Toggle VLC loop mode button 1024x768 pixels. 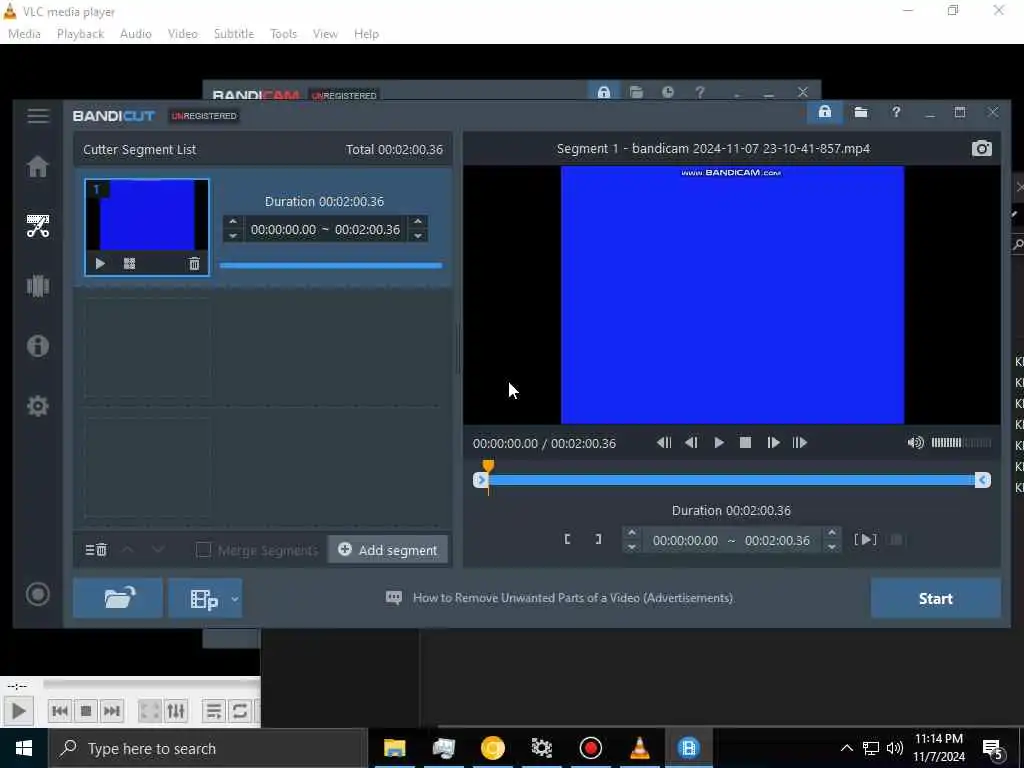(240, 711)
